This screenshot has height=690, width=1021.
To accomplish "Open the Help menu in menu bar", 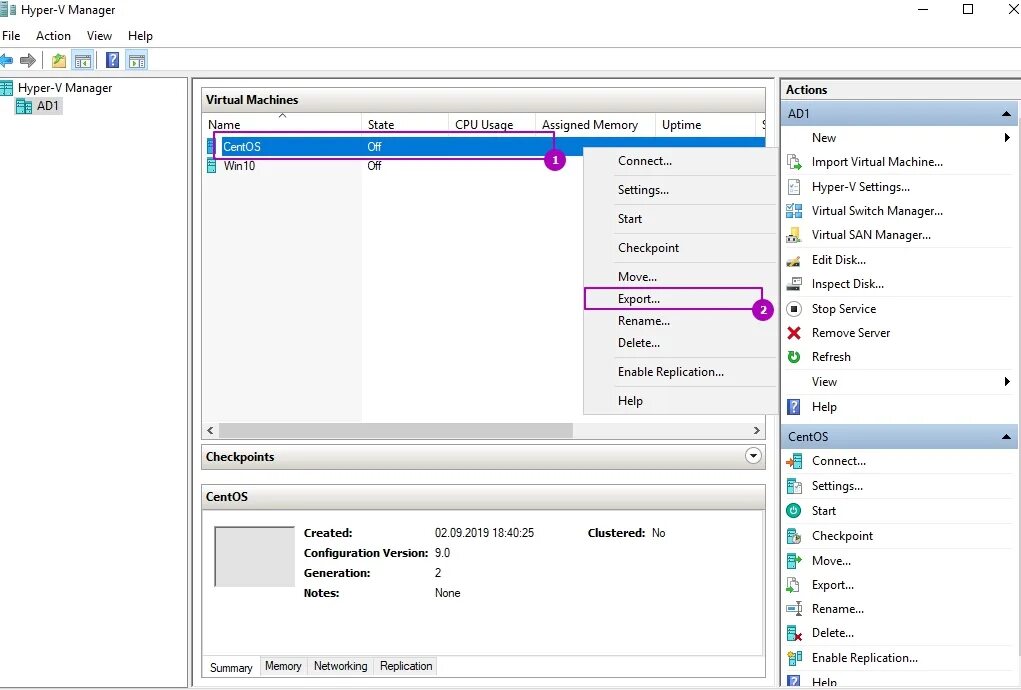I will click(140, 36).
